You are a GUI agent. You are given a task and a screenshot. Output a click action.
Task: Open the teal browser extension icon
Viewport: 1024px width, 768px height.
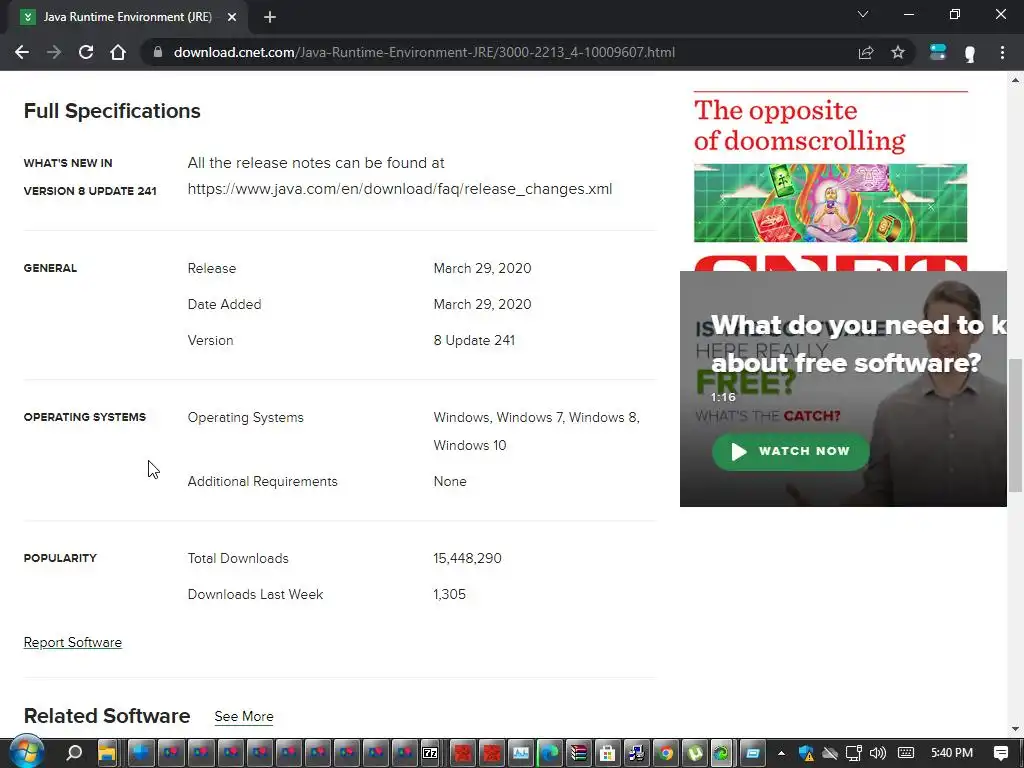click(x=938, y=52)
